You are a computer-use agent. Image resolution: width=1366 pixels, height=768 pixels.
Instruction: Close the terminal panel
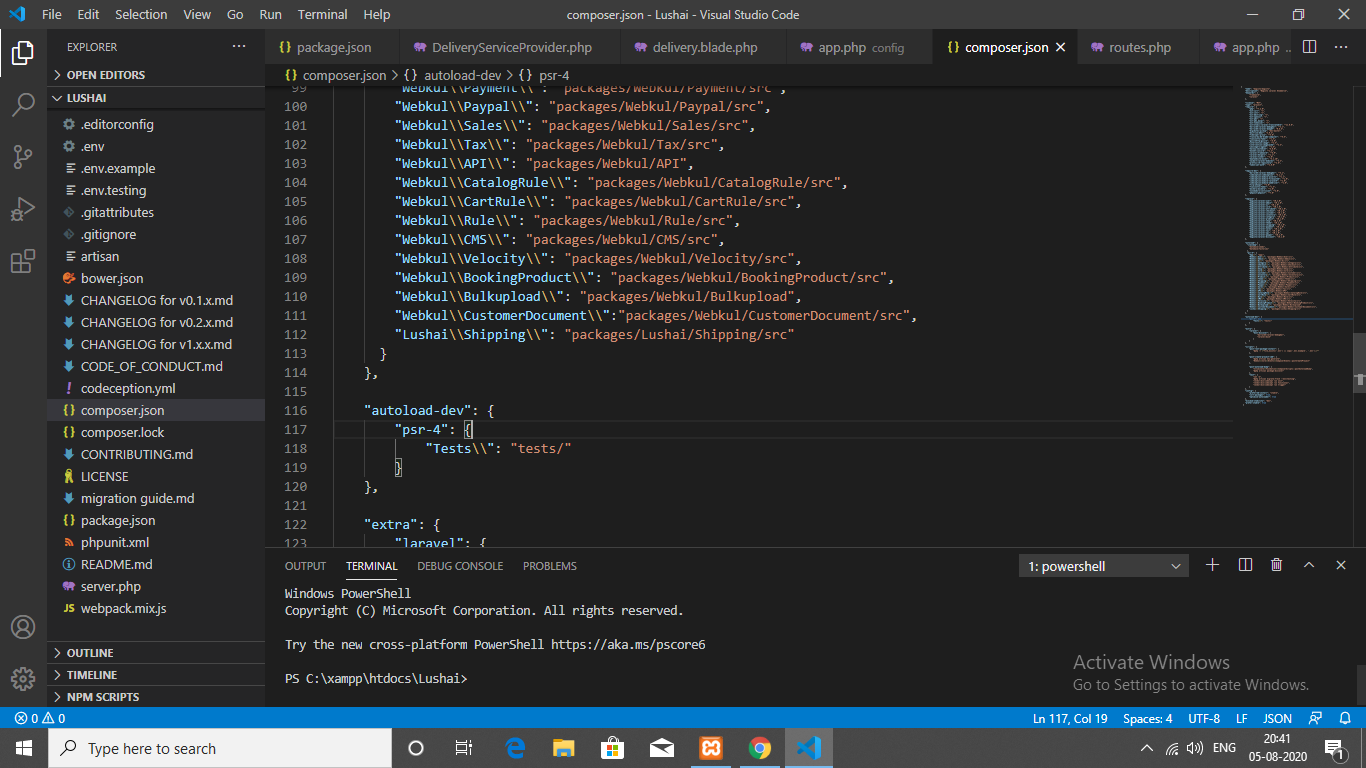[x=1341, y=565]
